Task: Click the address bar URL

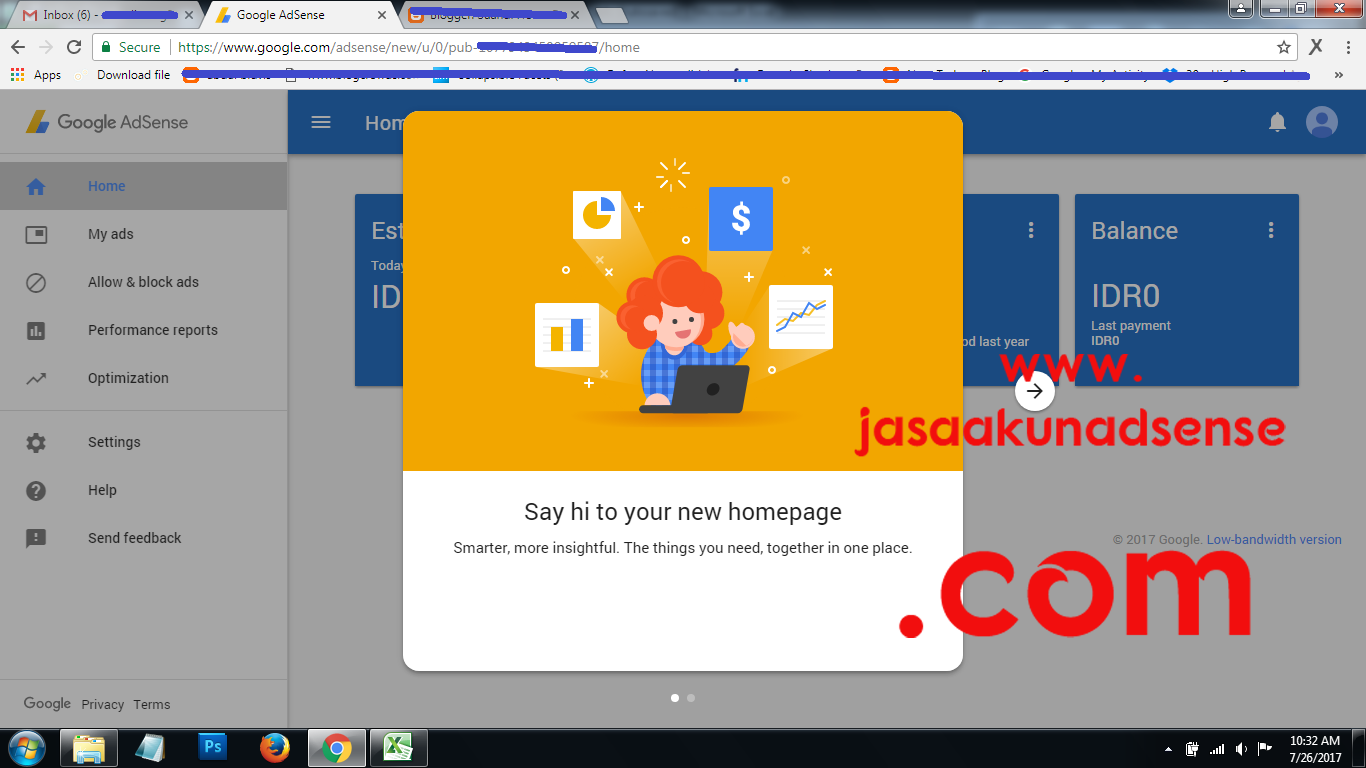Action: (x=409, y=47)
